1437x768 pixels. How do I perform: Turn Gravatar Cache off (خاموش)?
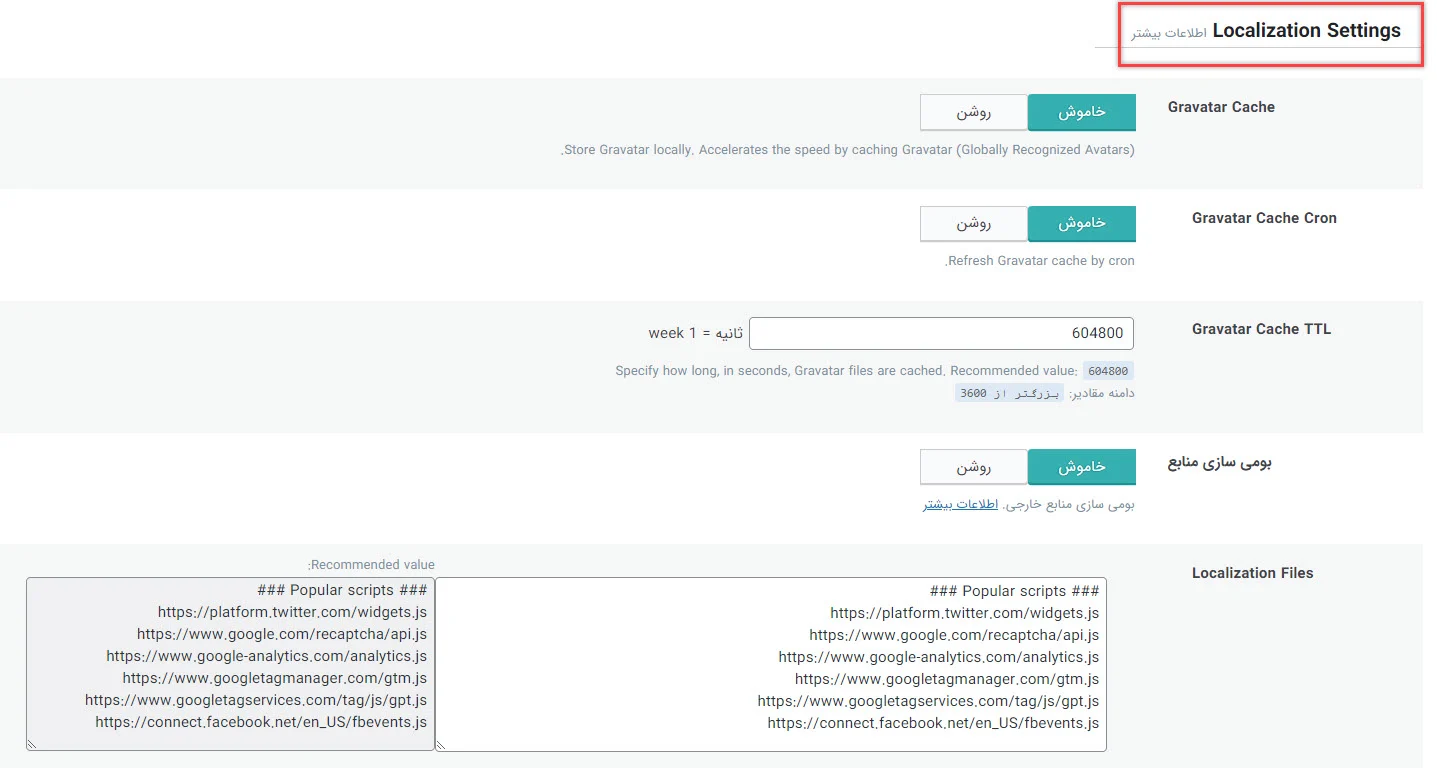pos(1082,112)
